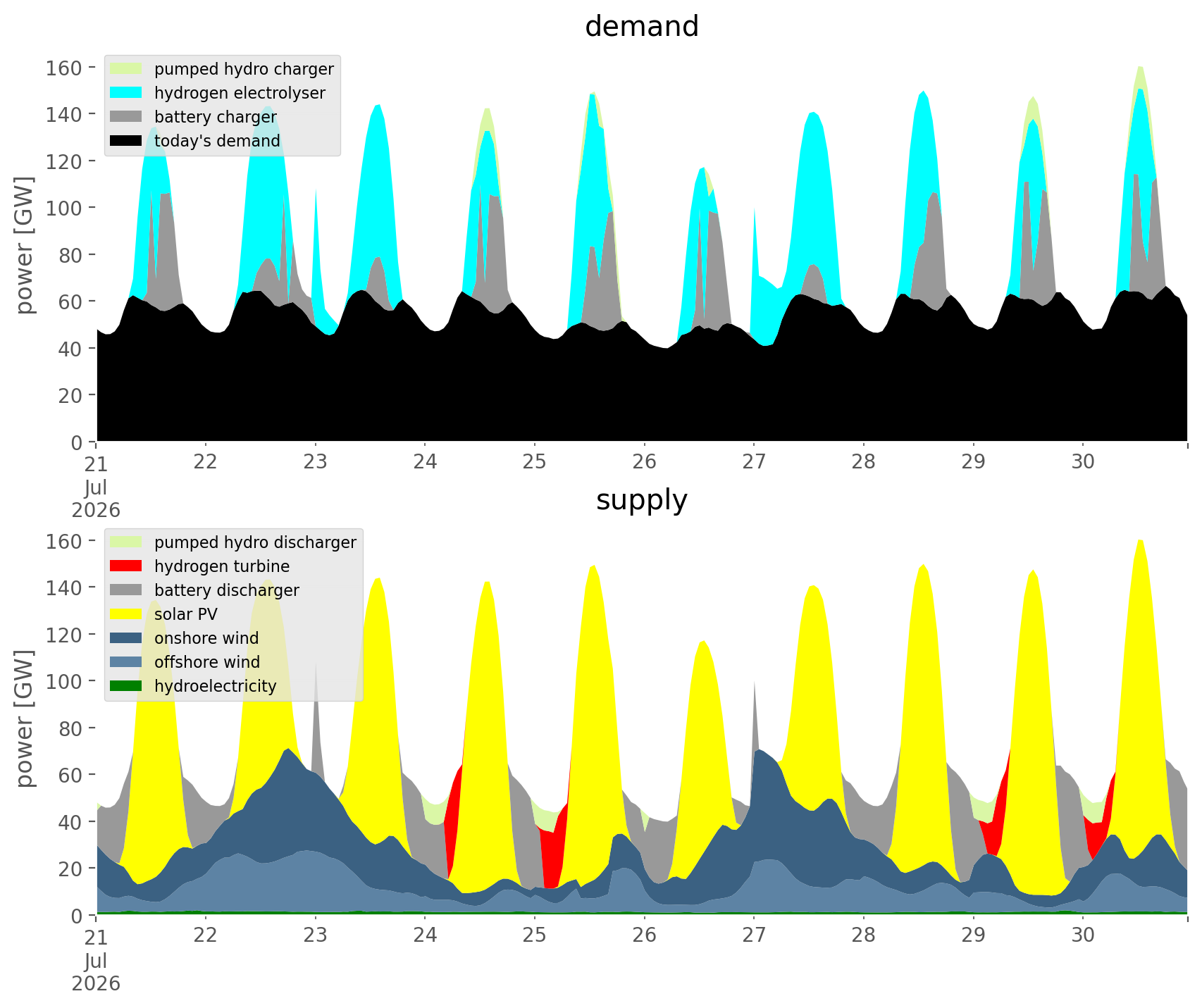Click the Jul 2026 label under demand chart

click(95, 499)
